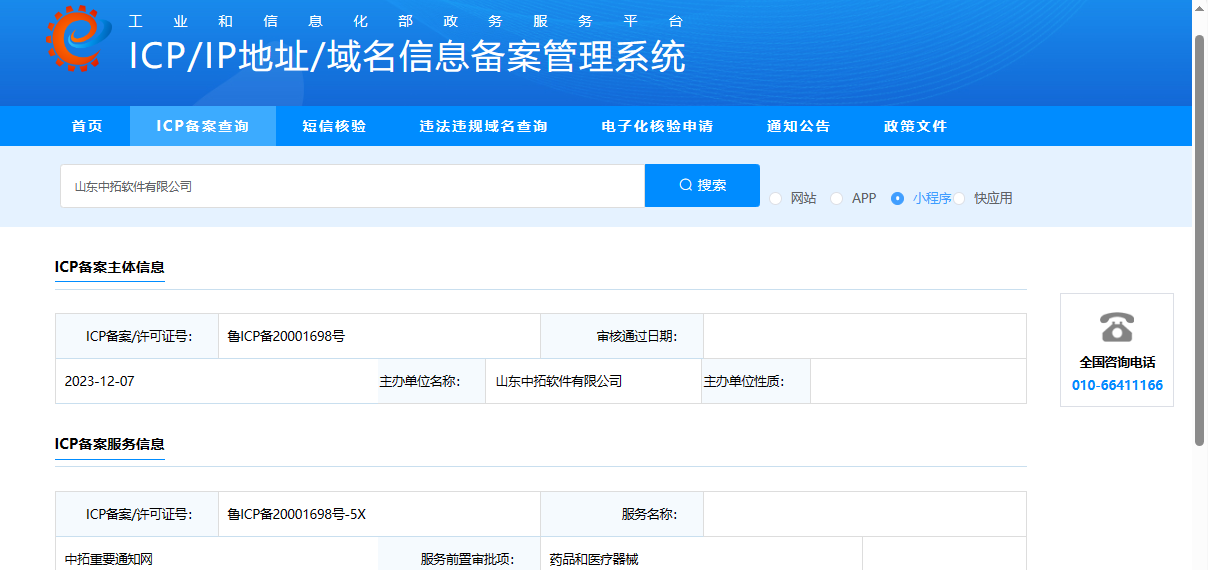Viewport: 1208px width, 570px height.
Task: Open the 通知公告 tab
Action: coord(799,126)
